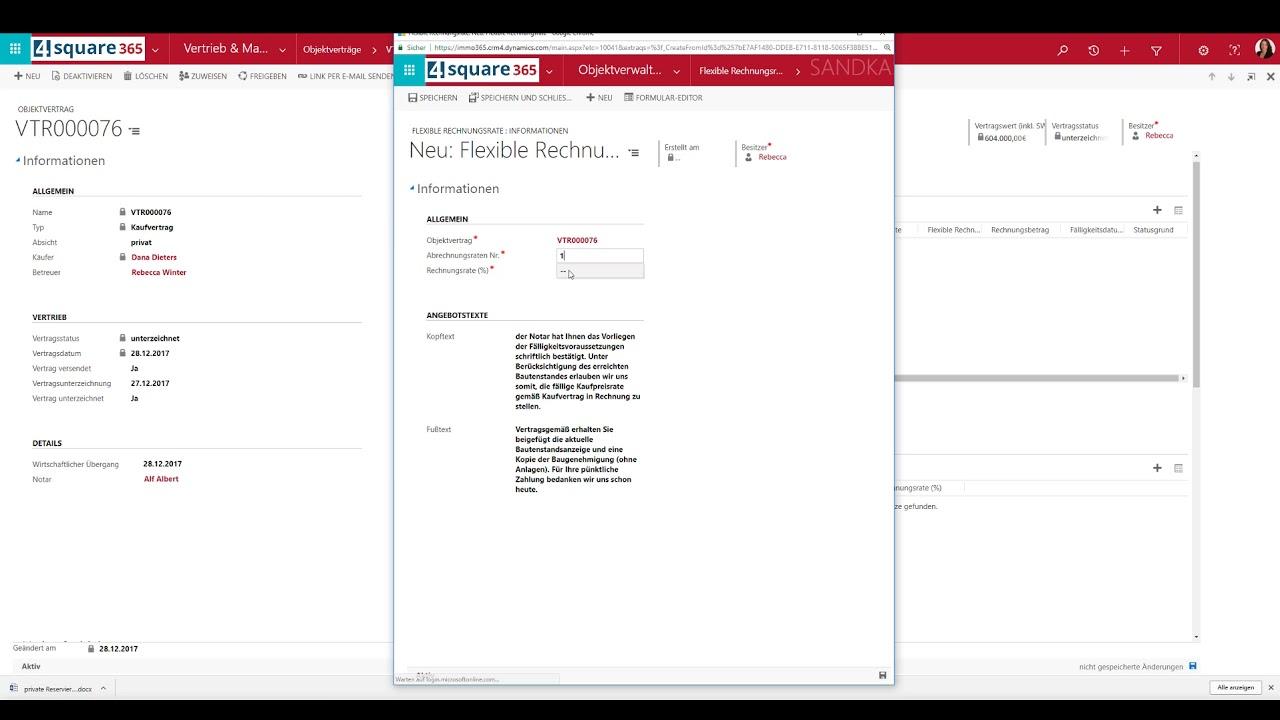This screenshot has width=1280, height=720.
Task: Click the Rechnungsrate (%) input field
Action: point(600,271)
